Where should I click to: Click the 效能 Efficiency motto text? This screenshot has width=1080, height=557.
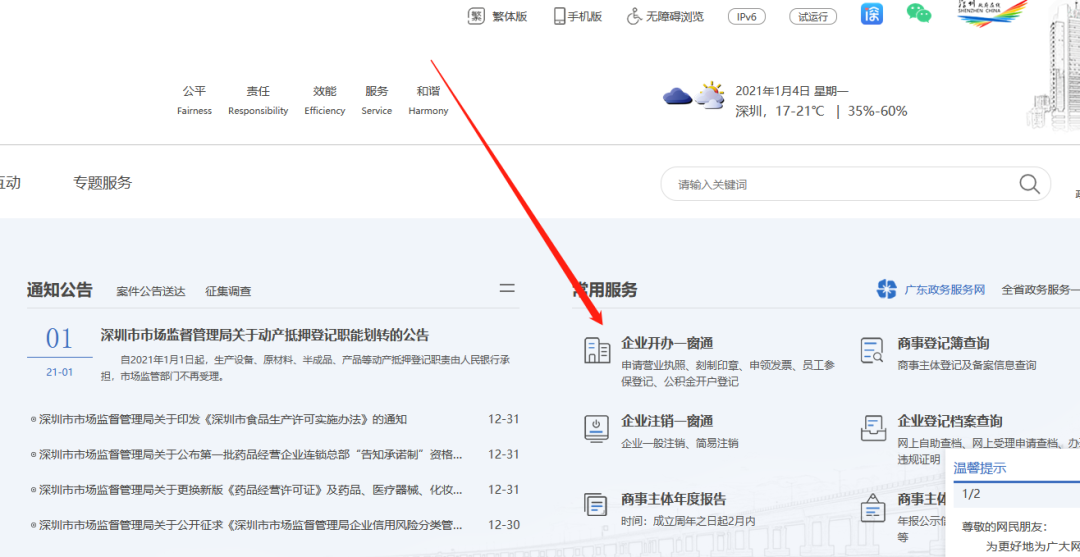(x=324, y=100)
